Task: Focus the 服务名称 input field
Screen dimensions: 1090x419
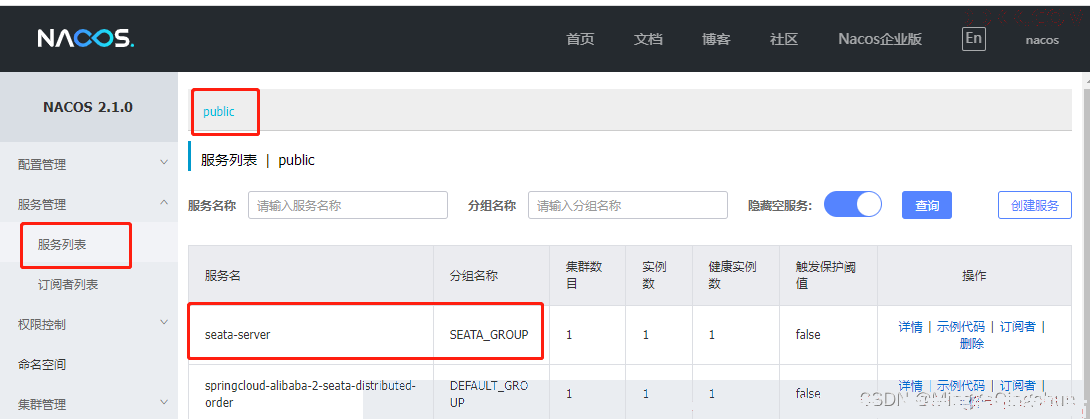Action: click(x=348, y=205)
